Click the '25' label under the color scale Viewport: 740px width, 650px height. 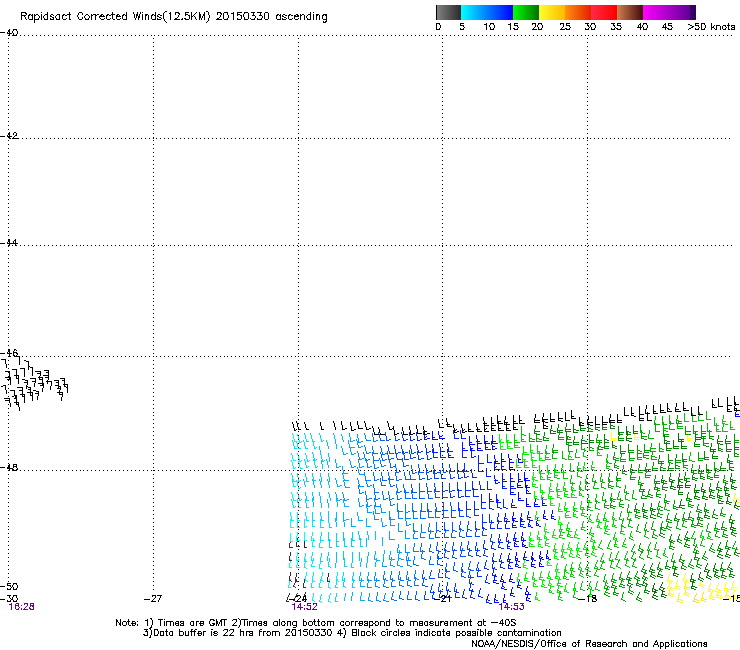(565, 27)
